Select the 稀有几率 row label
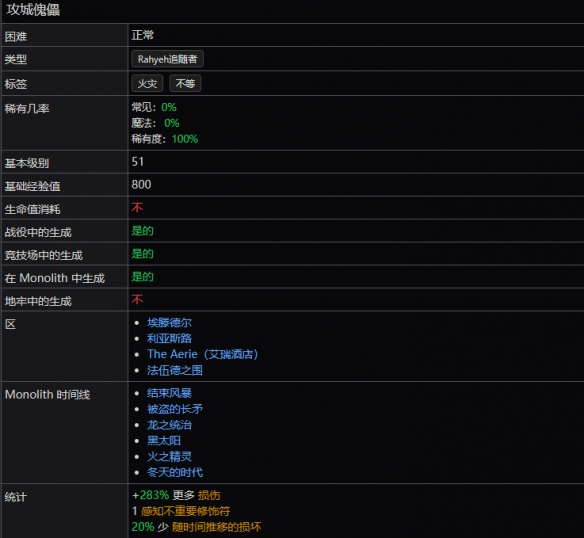 point(27,109)
